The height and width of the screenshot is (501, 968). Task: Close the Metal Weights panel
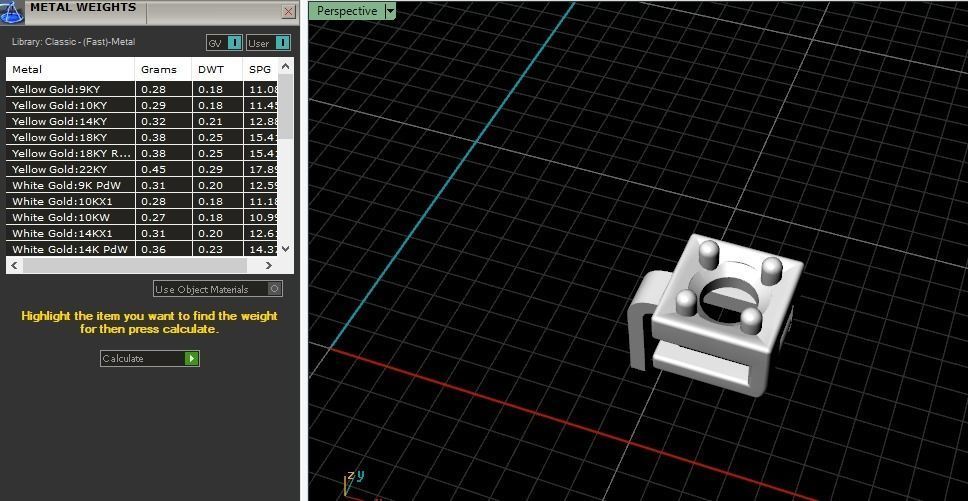[x=288, y=12]
